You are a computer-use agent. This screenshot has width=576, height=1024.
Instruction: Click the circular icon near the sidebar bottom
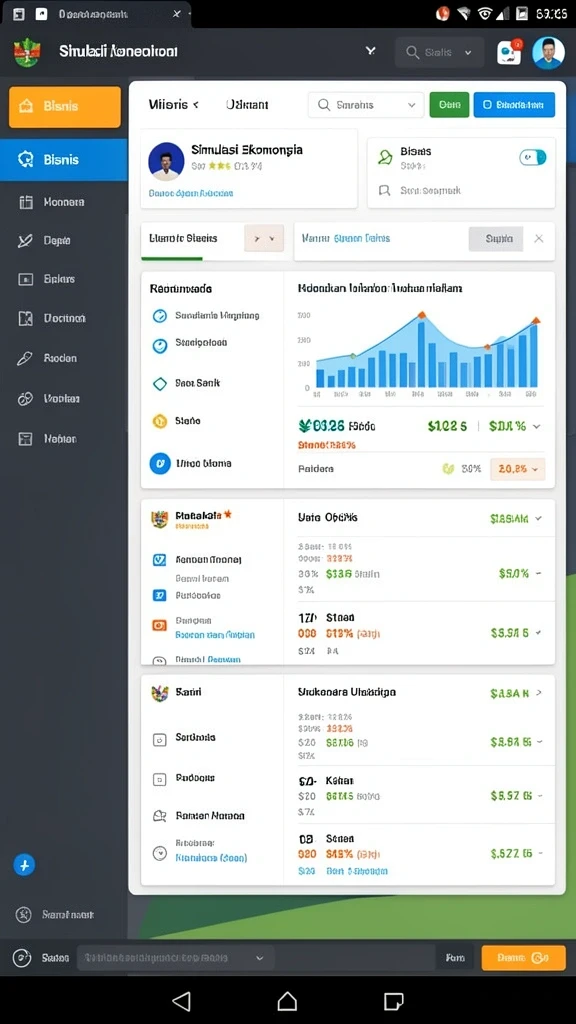24,914
